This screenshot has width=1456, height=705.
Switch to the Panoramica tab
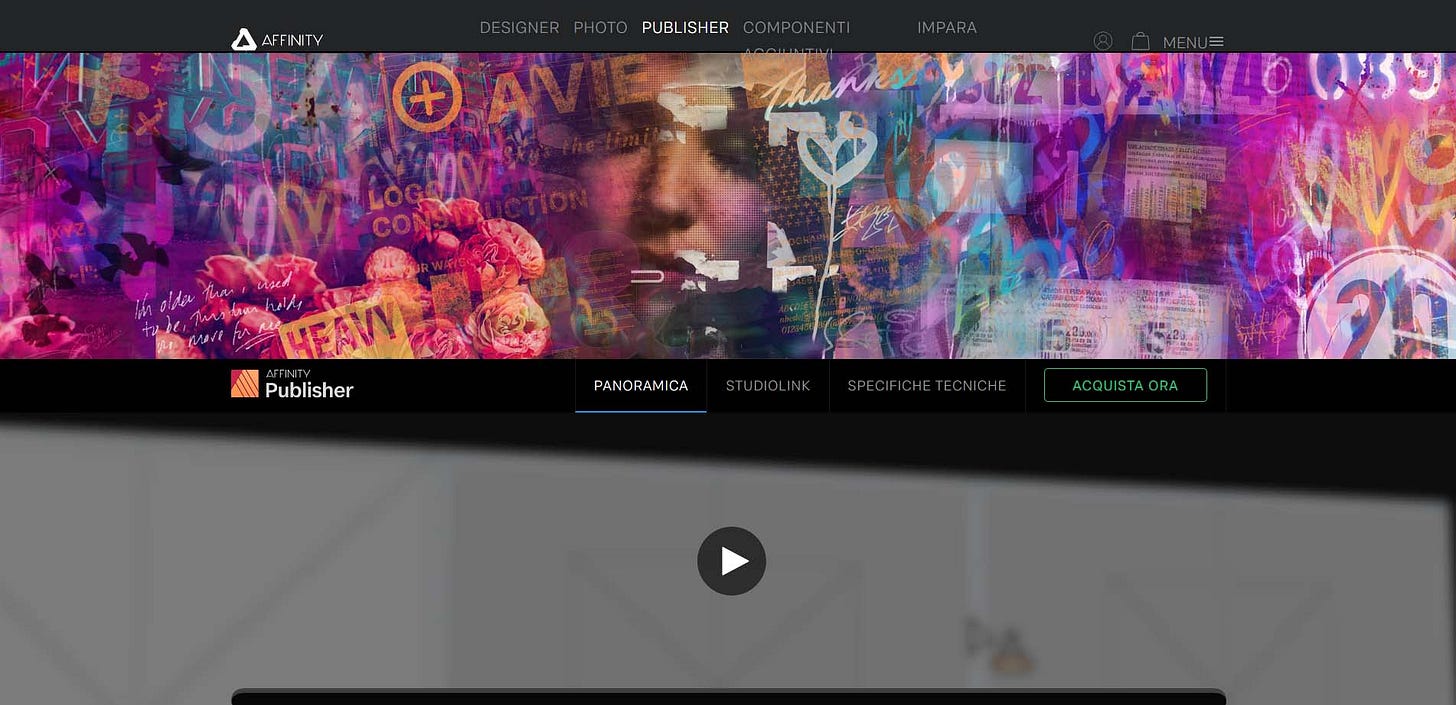click(x=641, y=385)
